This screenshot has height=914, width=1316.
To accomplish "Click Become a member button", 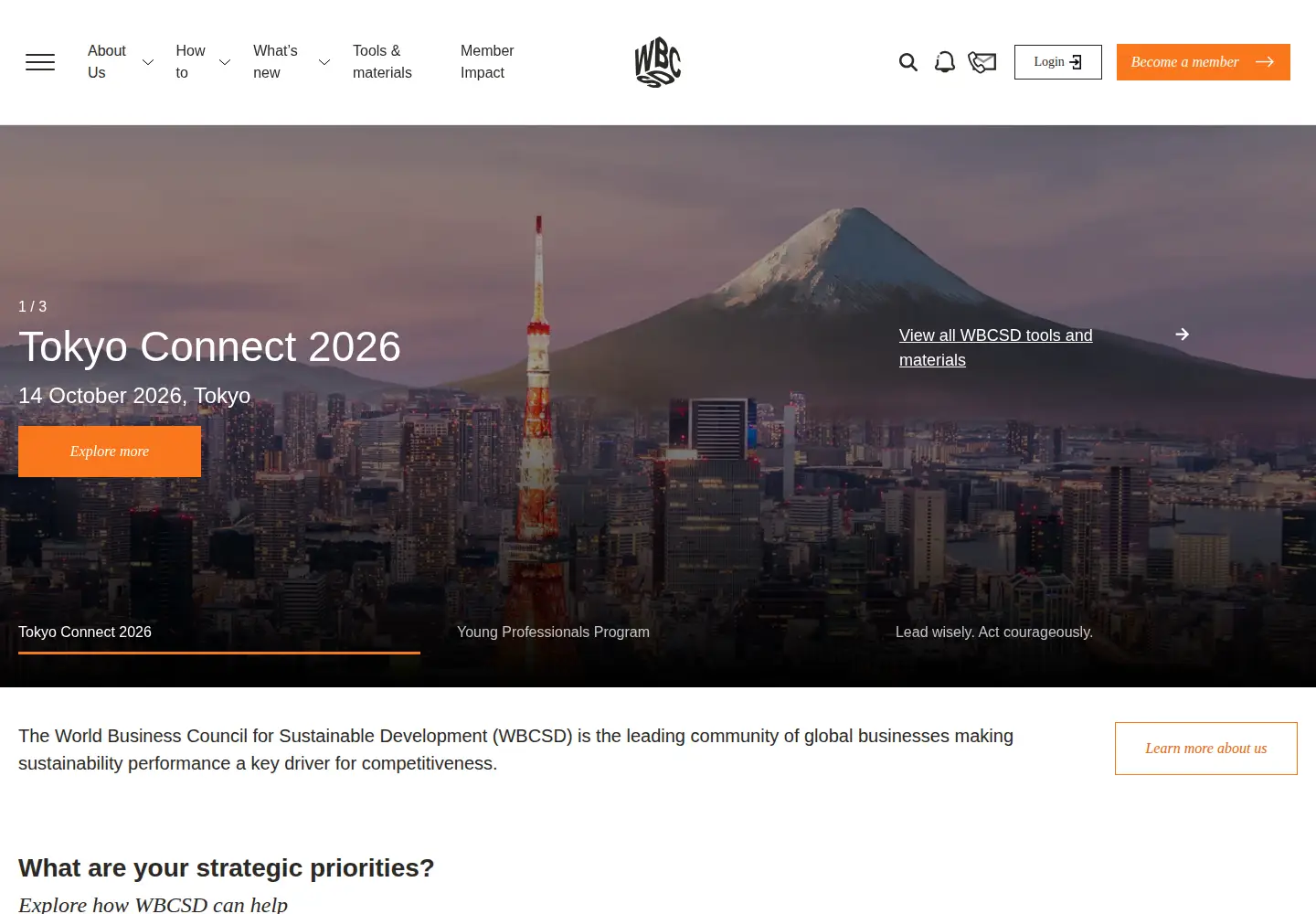I will point(1204,62).
